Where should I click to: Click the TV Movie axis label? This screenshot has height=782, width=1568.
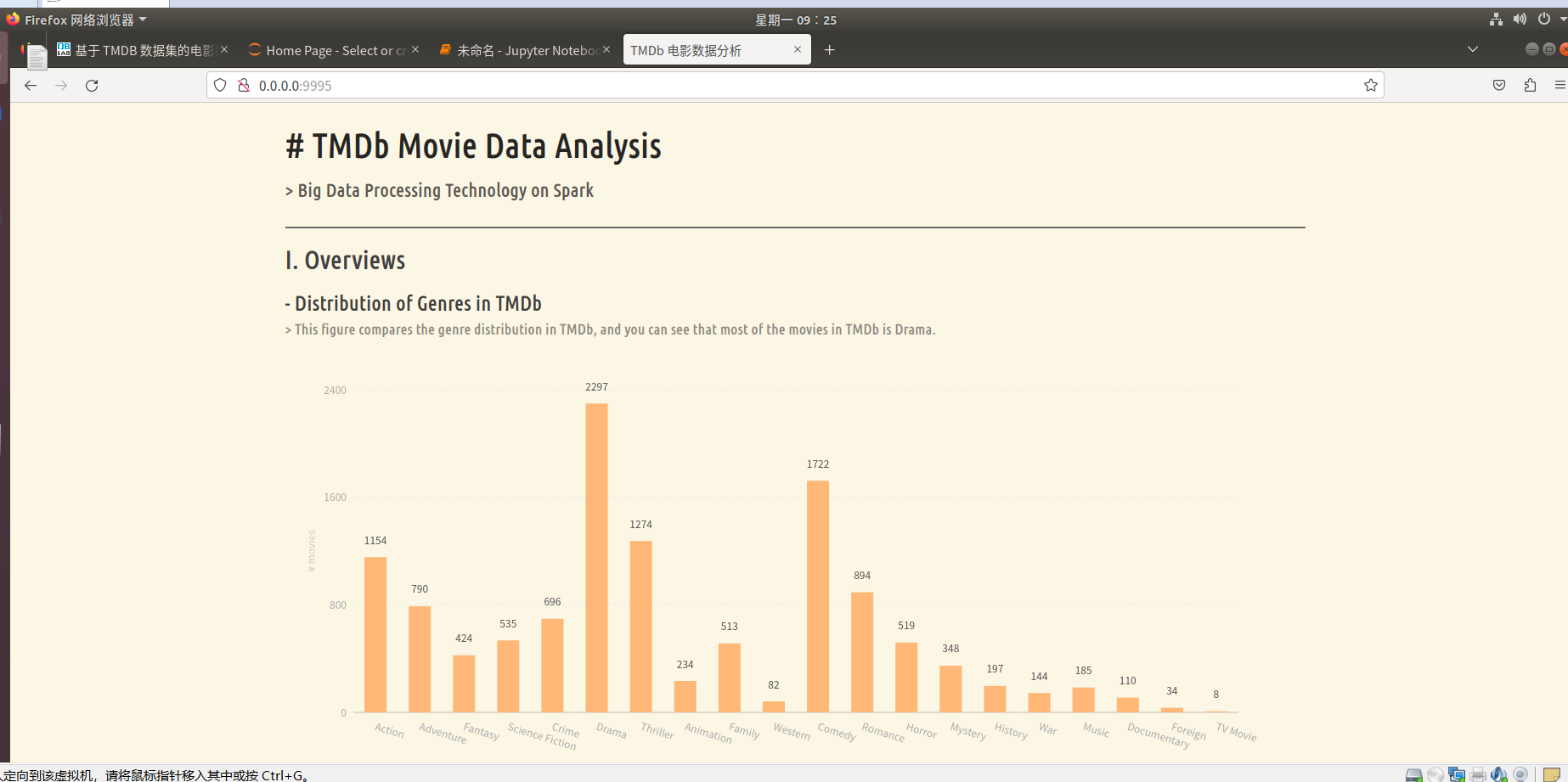pyautogui.click(x=1236, y=732)
